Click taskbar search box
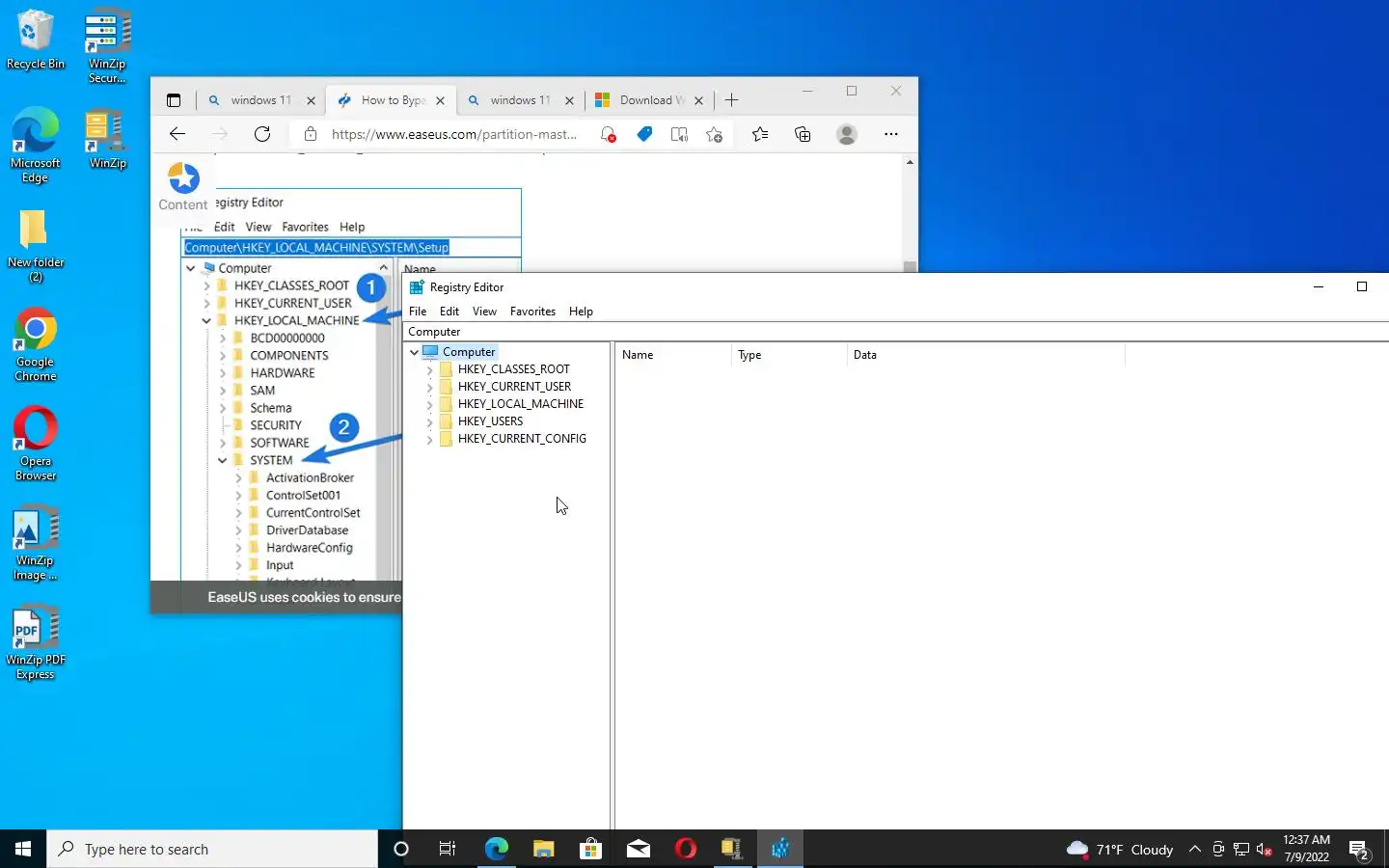 [x=212, y=849]
